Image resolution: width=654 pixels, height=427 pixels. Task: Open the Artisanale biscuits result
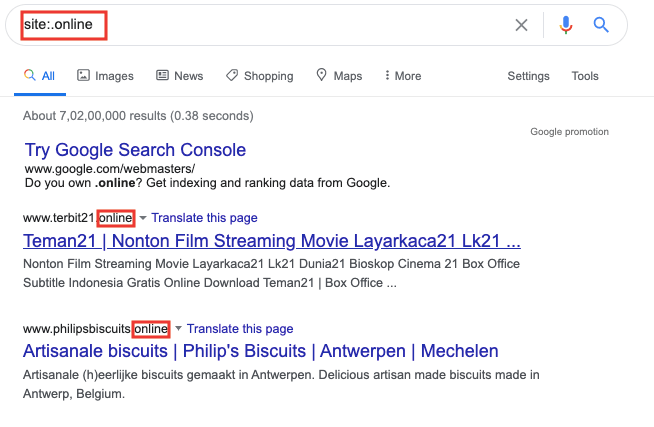pos(260,352)
